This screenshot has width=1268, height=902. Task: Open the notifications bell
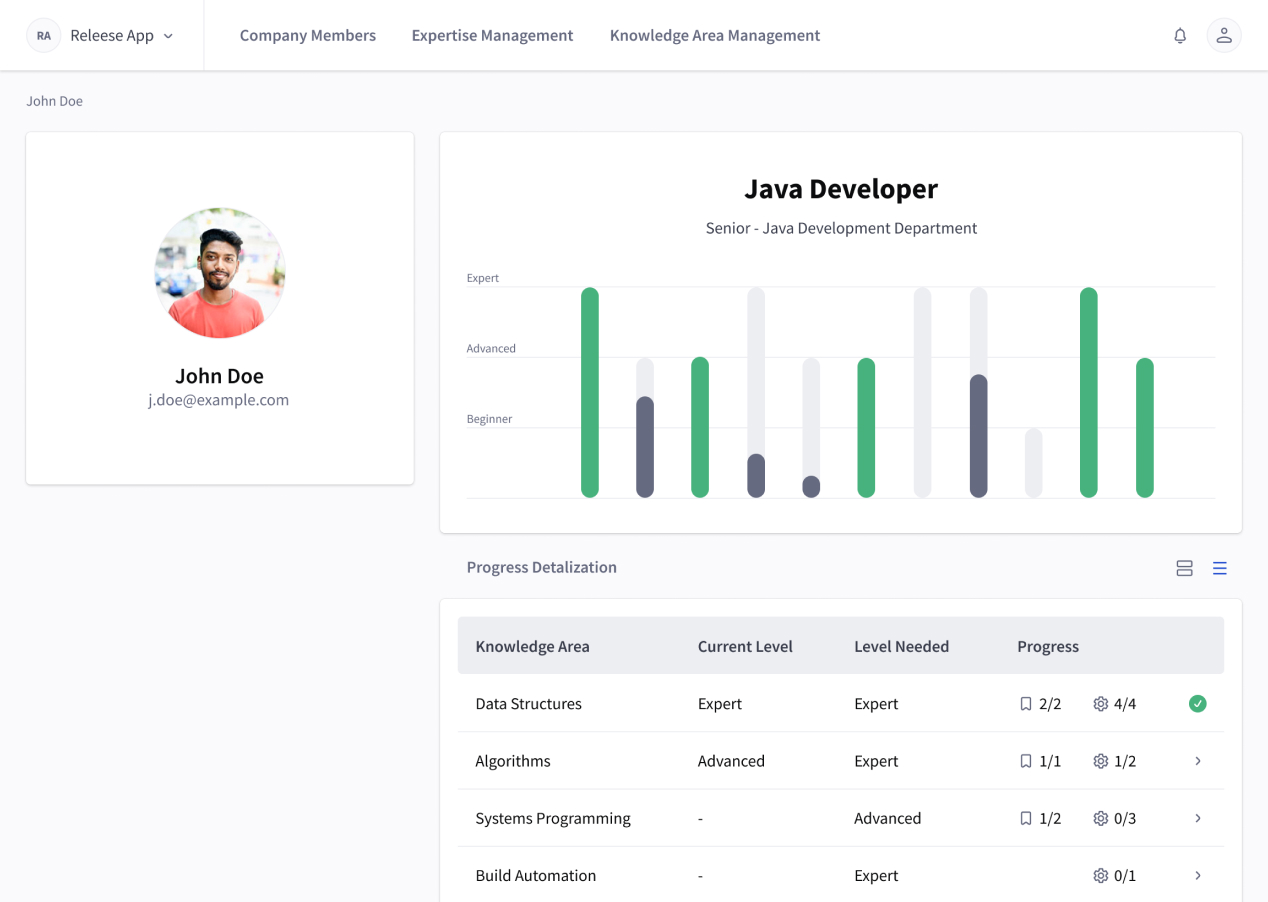[x=1180, y=36]
